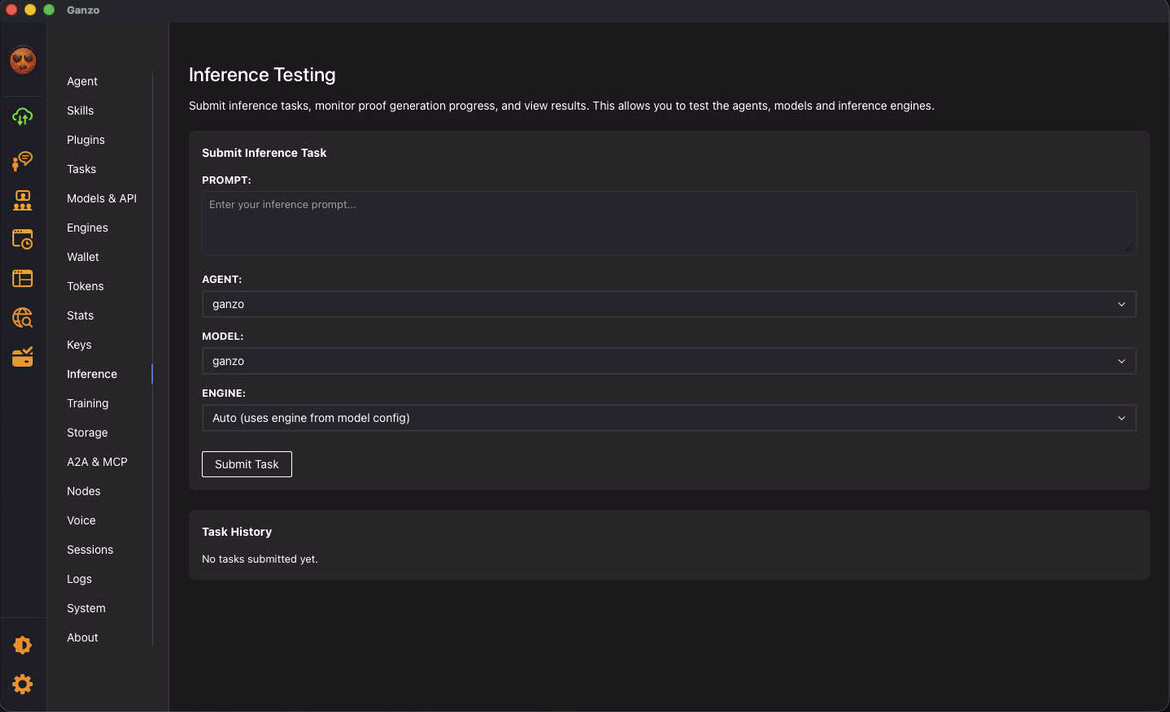Open the group presentation icon in sidebar
This screenshot has width=1170, height=712.
[x=22, y=200]
